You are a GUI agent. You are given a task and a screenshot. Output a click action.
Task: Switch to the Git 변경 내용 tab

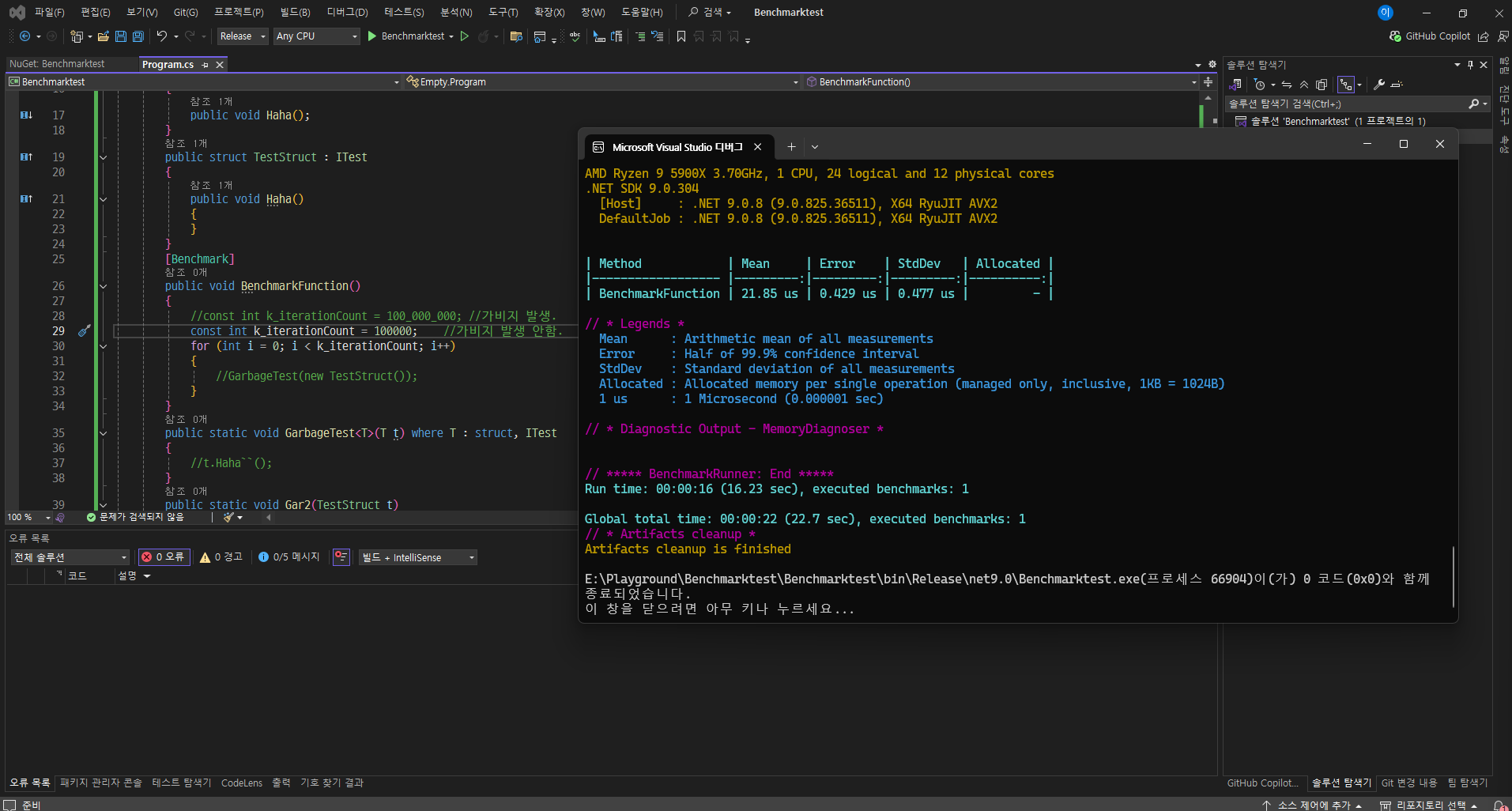point(1409,783)
